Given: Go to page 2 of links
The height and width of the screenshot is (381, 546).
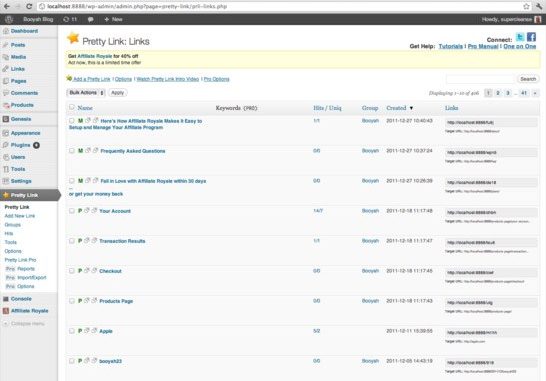Looking at the screenshot, I should 498,93.
